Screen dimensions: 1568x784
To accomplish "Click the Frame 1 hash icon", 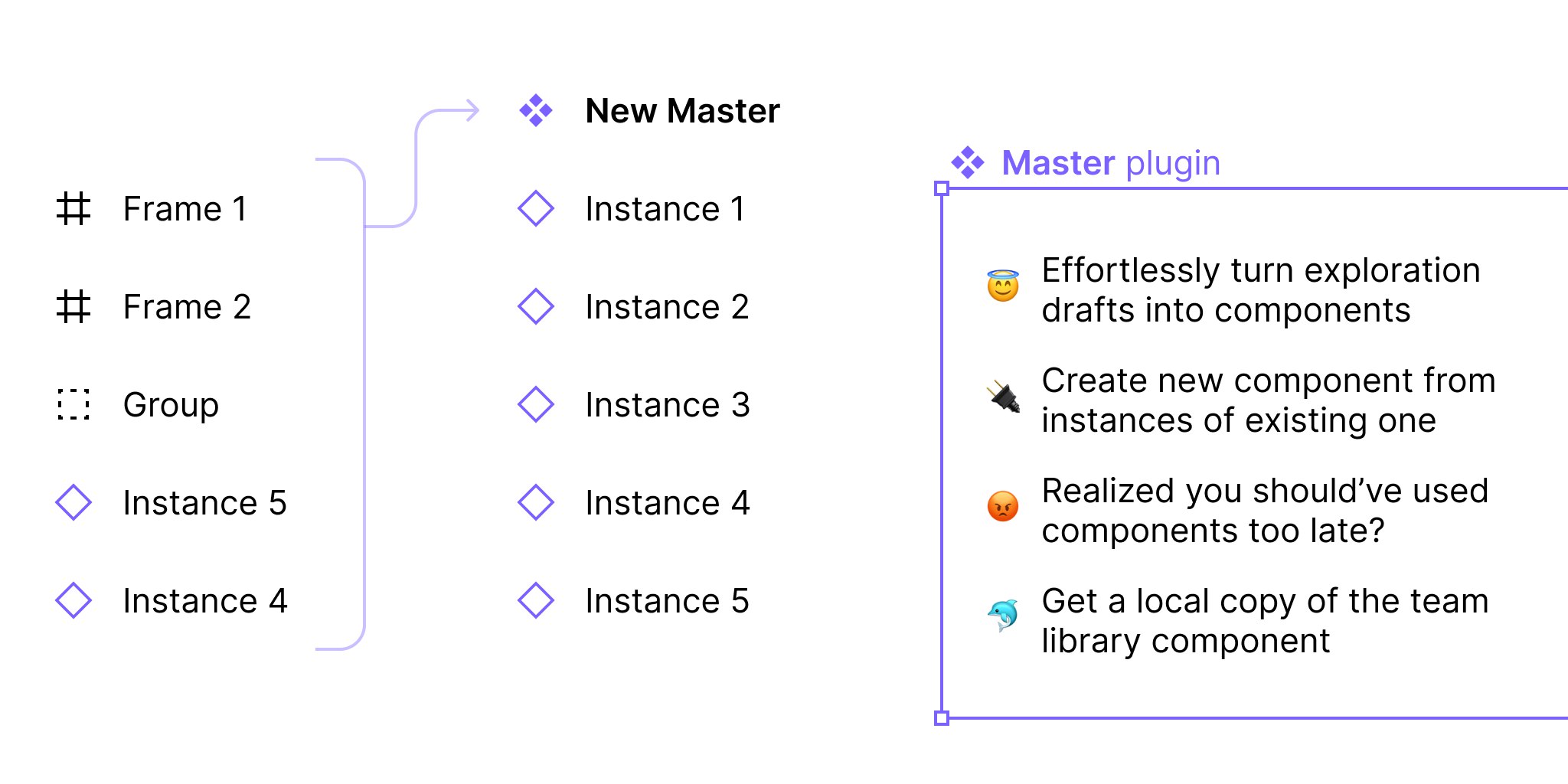I will click(73, 209).
